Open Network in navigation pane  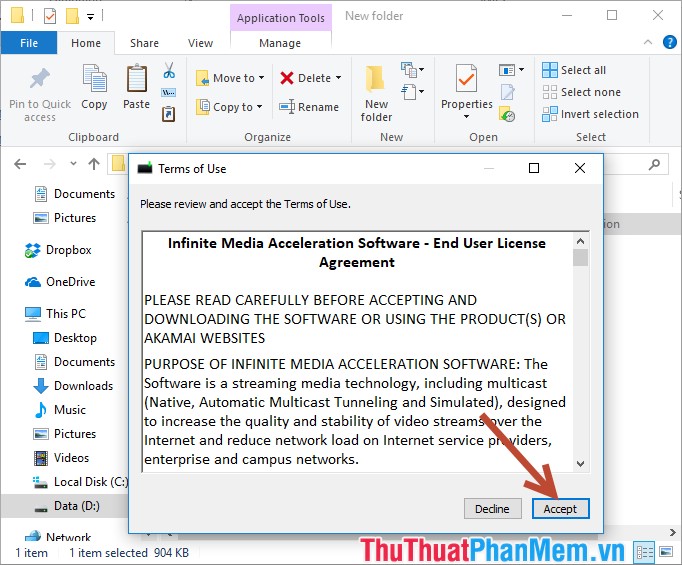58,537
